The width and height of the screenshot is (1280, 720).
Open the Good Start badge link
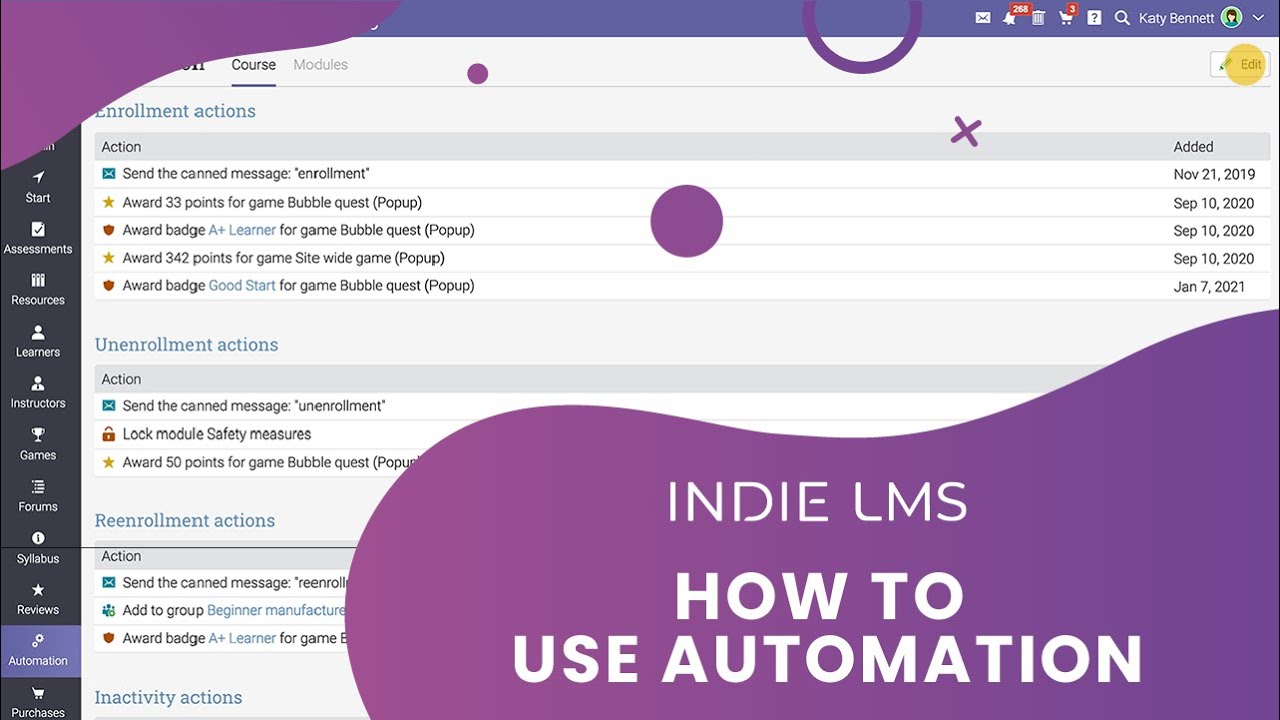coord(242,286)
